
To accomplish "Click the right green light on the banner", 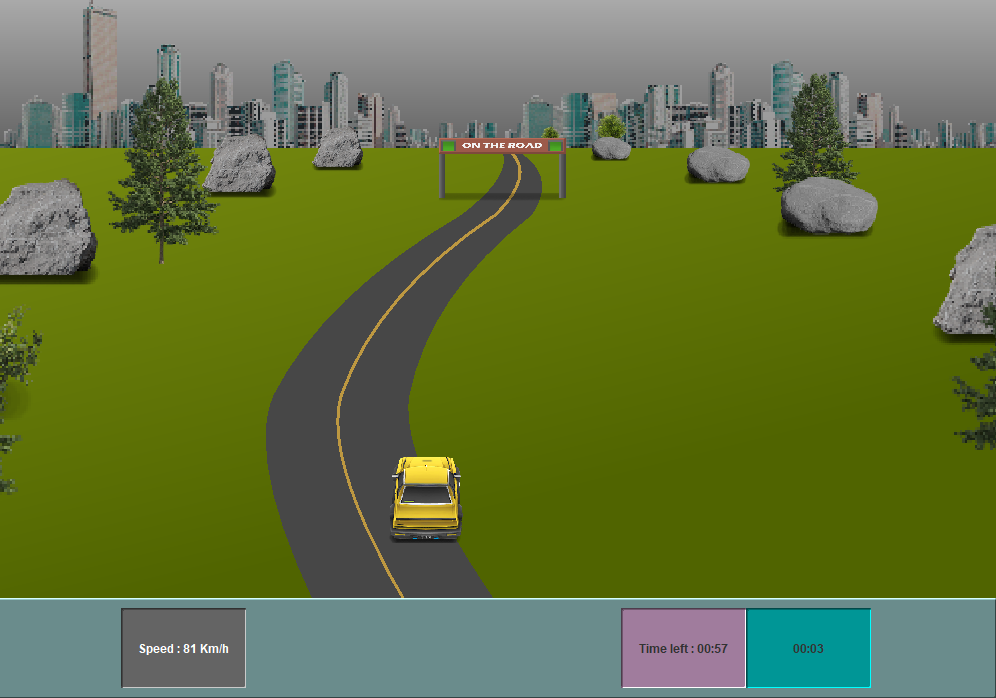I will [555, 146].
